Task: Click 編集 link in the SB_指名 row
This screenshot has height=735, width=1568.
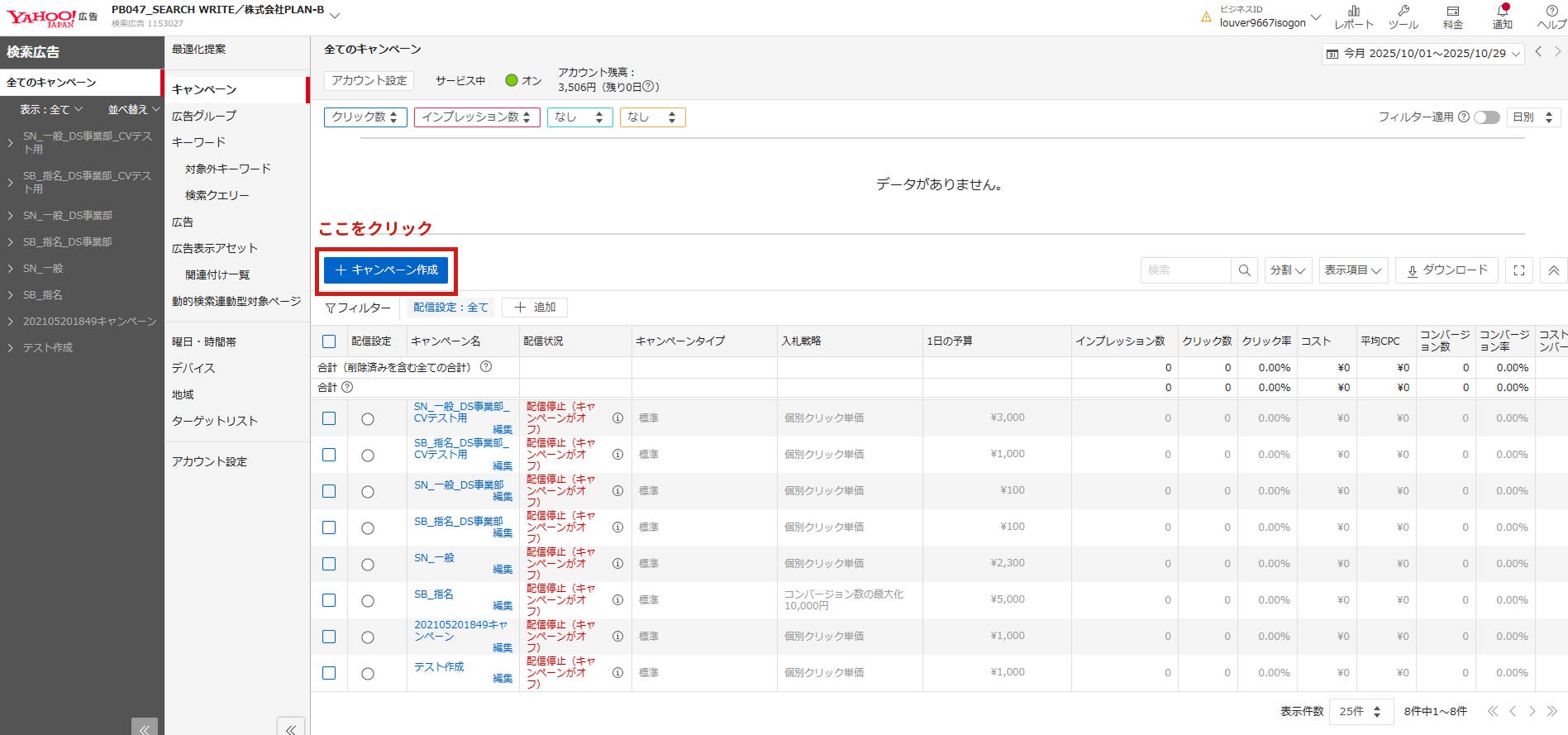Action: (x=503, y=606)
